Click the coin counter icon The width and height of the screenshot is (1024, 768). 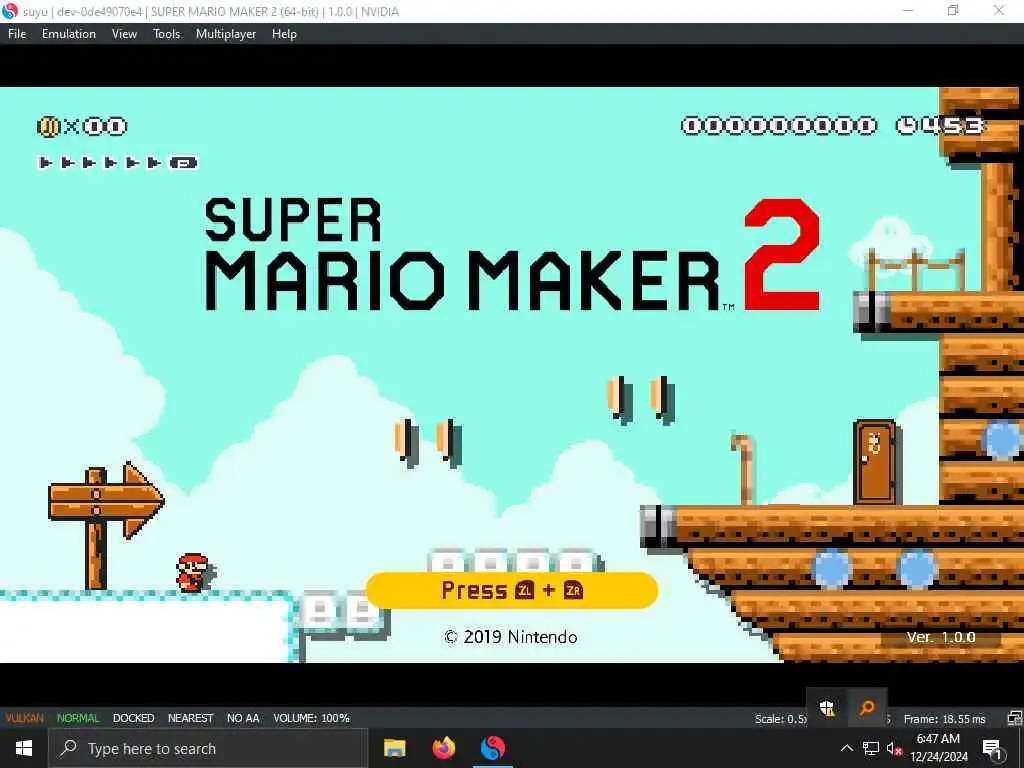click(48, 126)
